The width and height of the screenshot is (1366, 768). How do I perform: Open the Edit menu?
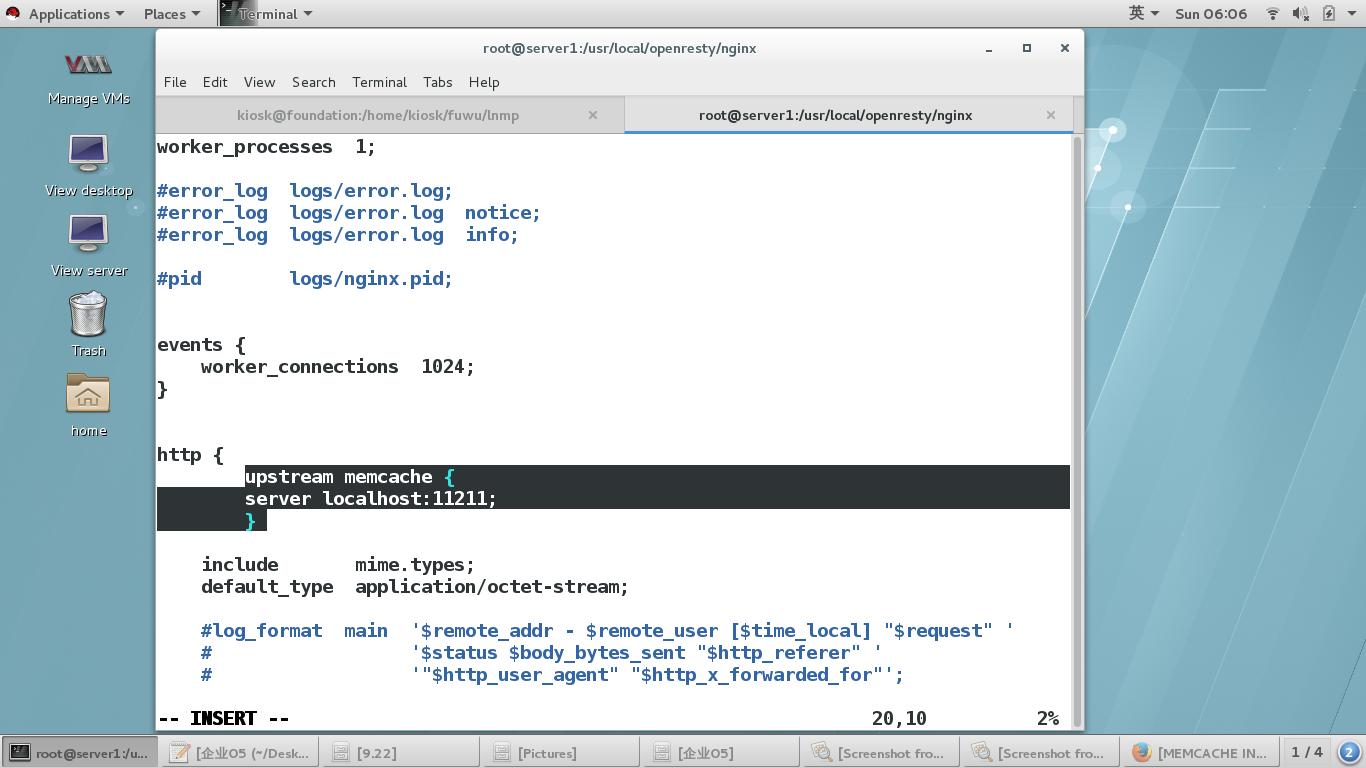pyautogui.click(x=215, y=82)
